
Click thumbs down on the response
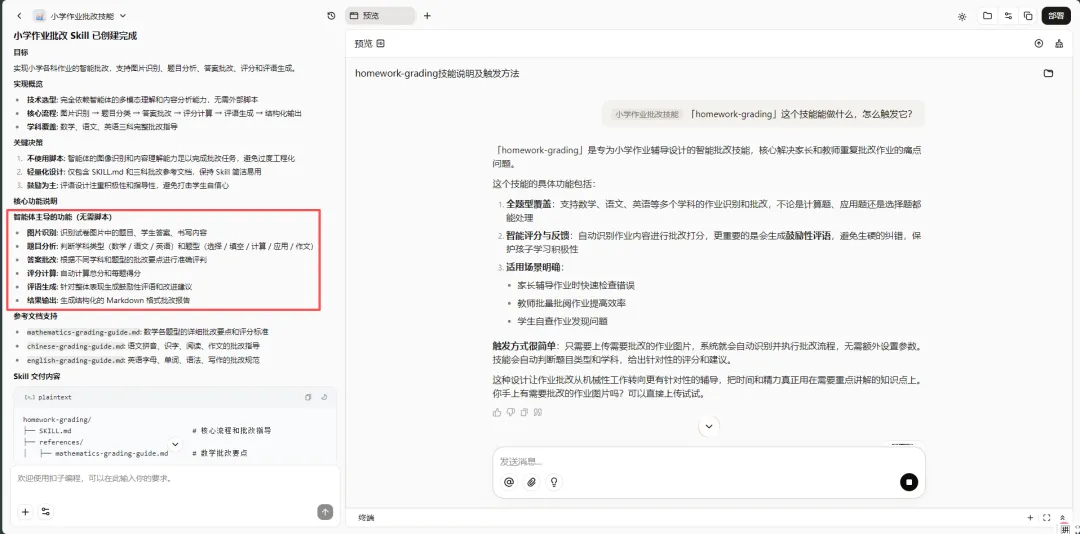point(510,412)
